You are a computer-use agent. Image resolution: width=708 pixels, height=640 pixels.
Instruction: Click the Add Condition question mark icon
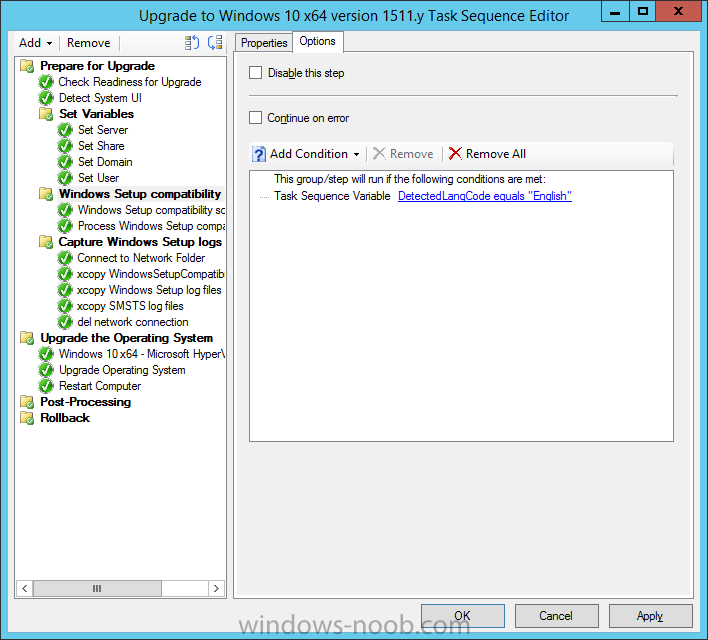coord(259,154)
